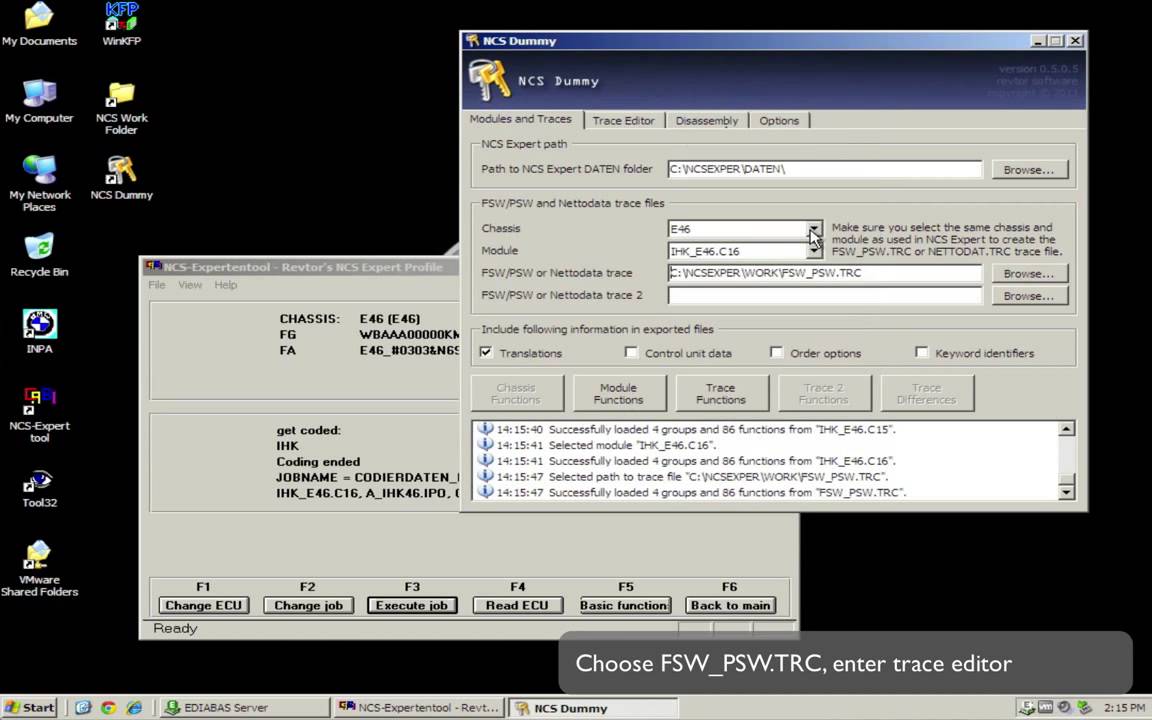Open the My Computer desktop icon
Viewport: 1152px width, 720px height.
(39, 101)
